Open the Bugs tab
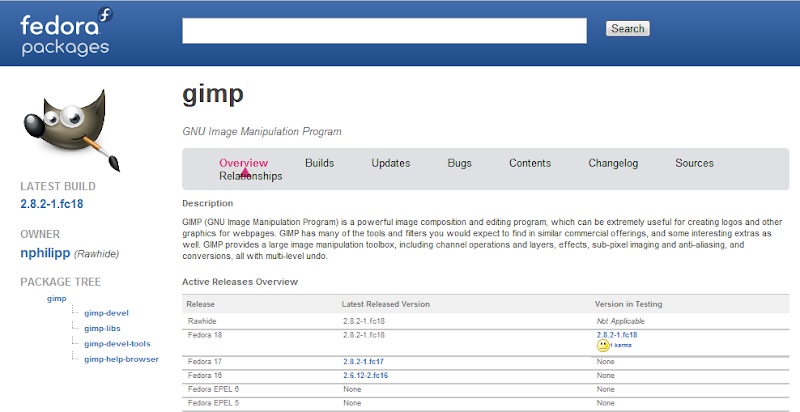Image resolution: width=800 pixels, height=412 pixels. (x=459, y=163)
